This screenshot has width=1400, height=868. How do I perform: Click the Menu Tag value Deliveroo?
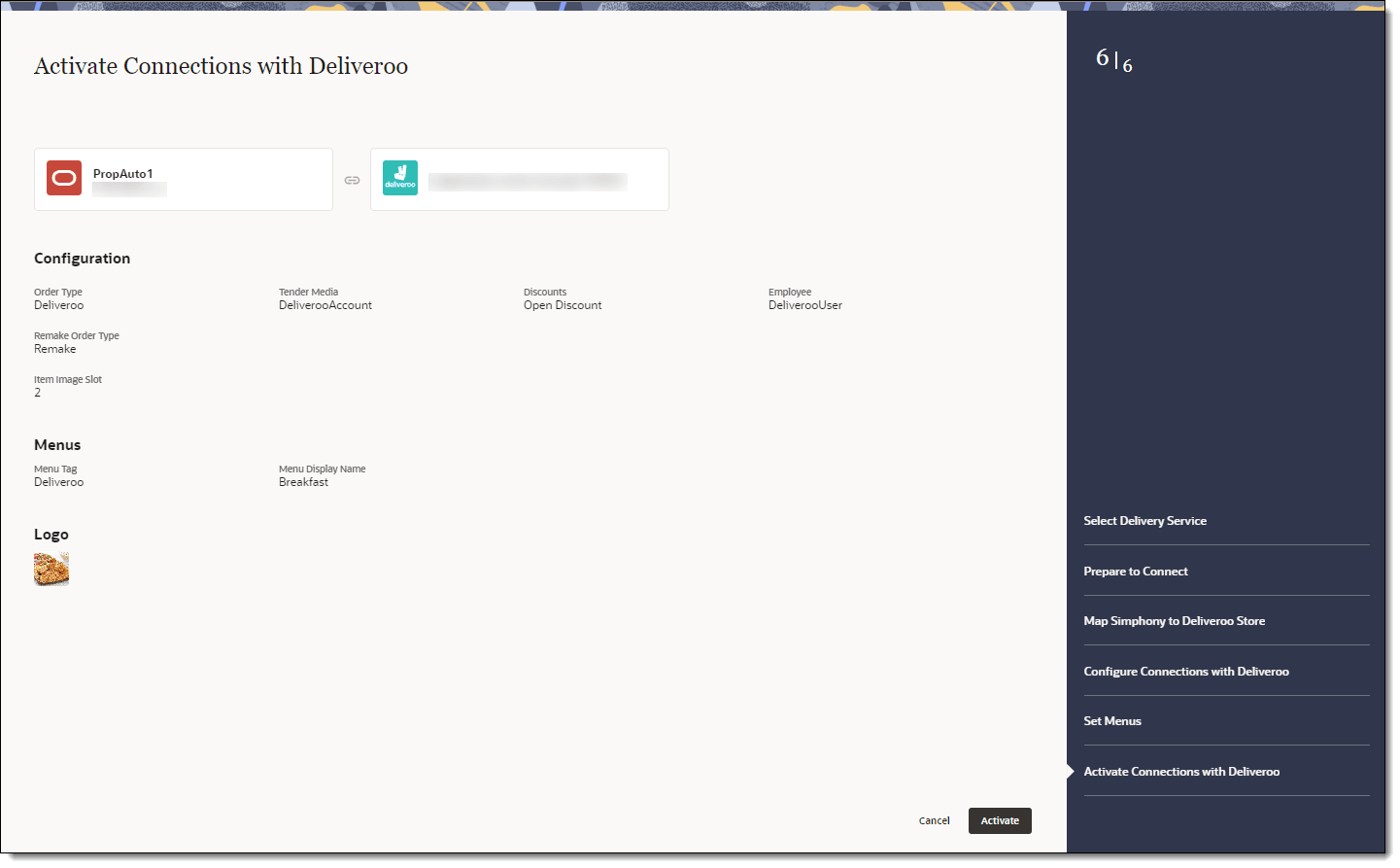[x=59, y=482]
